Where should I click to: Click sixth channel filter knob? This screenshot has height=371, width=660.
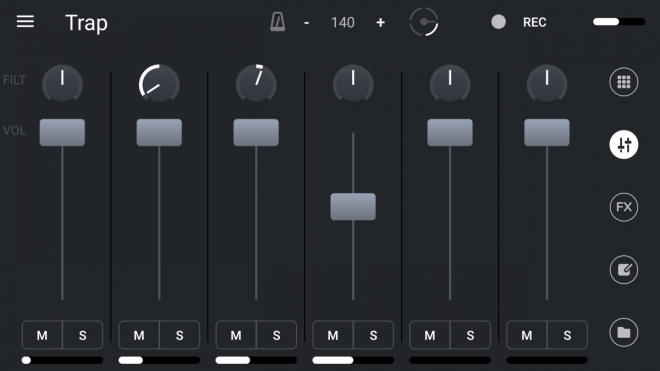[547, 83]
